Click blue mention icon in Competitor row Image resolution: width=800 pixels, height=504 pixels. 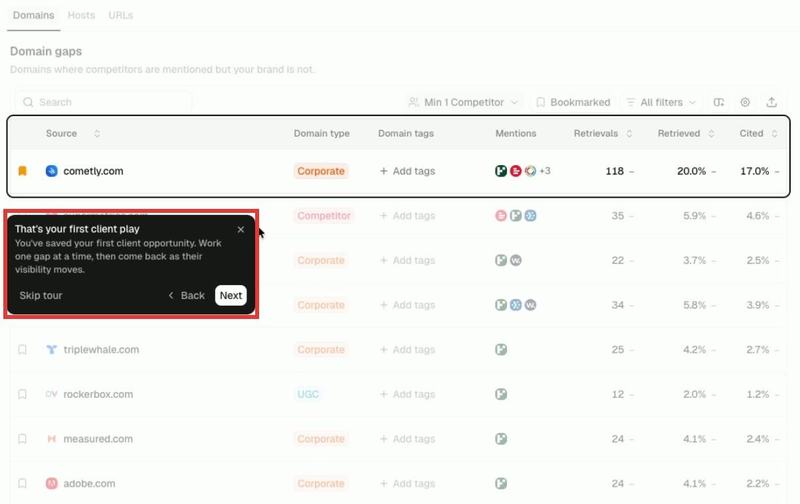coord(531,216)
